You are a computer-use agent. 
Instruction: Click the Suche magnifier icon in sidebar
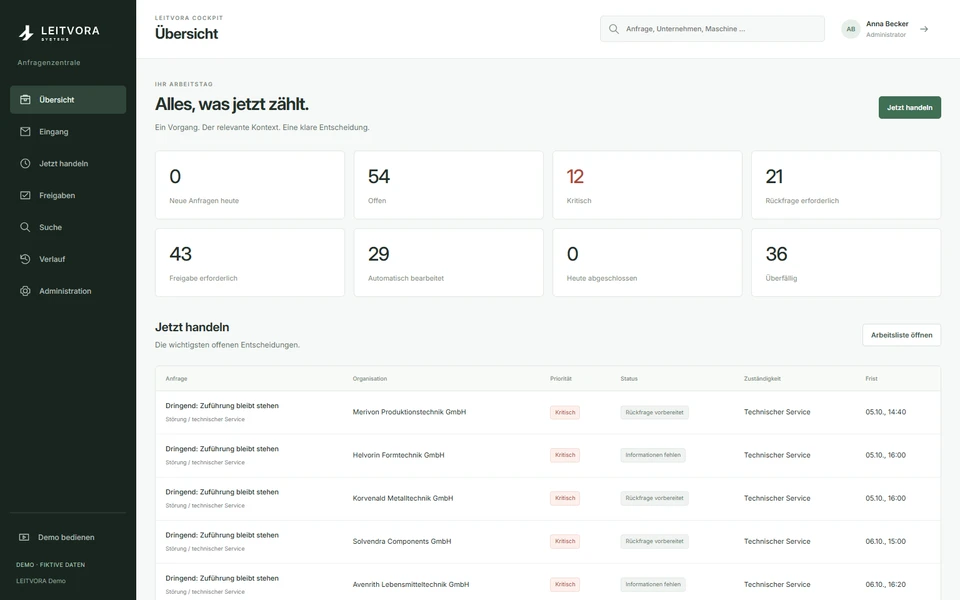(25, 227)
